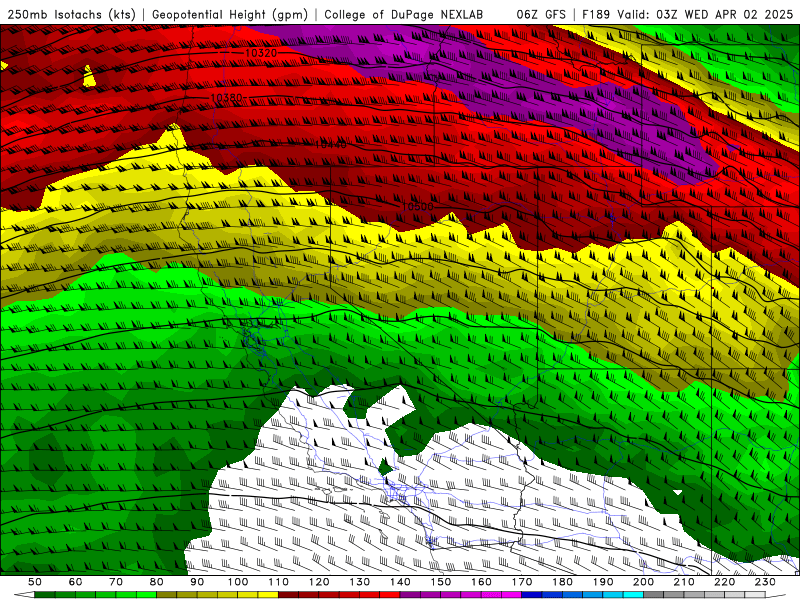Pick the bright cyan swatch just before 200
The height and width of the screenshot is (600, 800).
pos(633,595)
